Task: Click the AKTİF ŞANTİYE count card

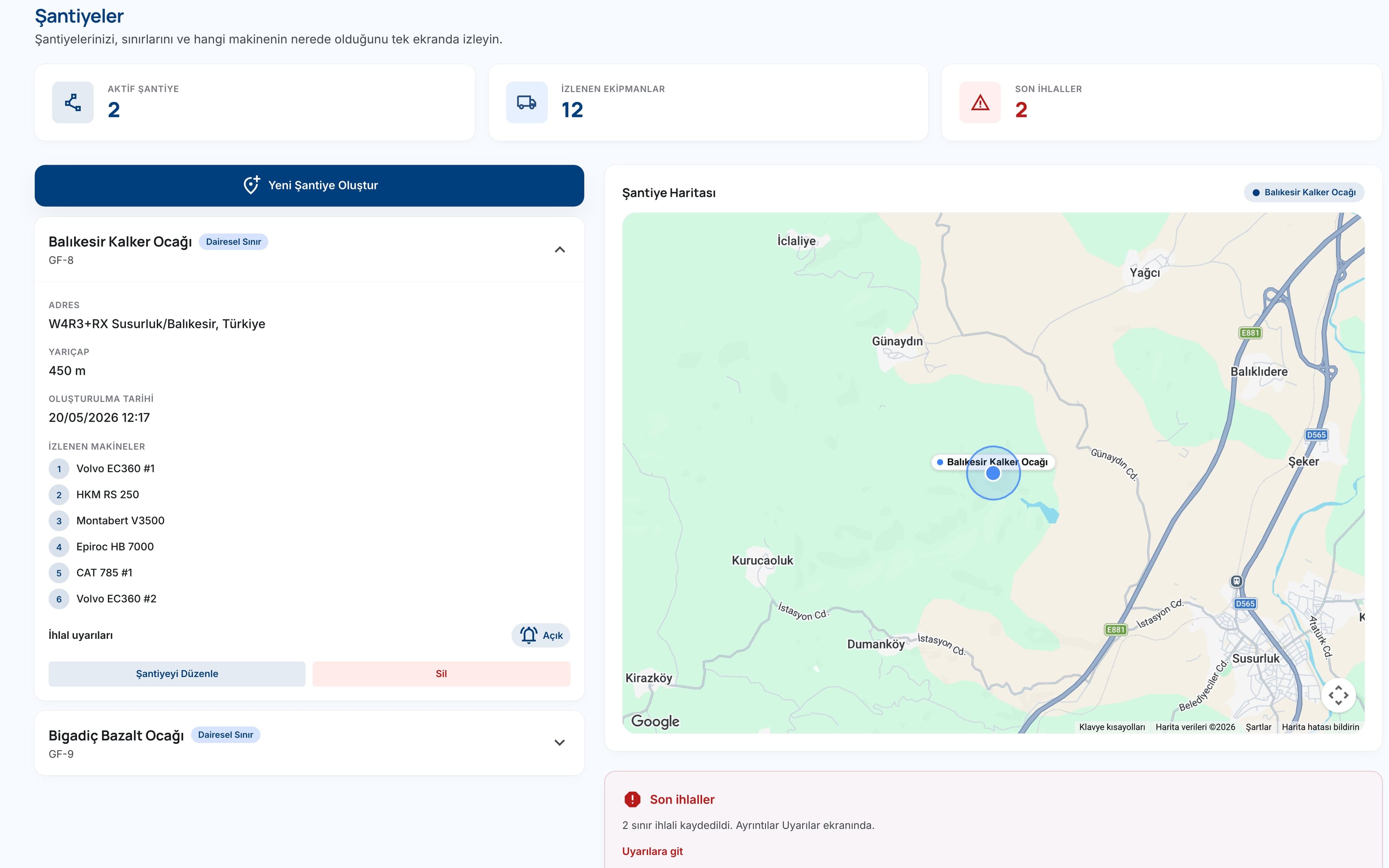Action: pyautogui.click(x=255, y=102)
